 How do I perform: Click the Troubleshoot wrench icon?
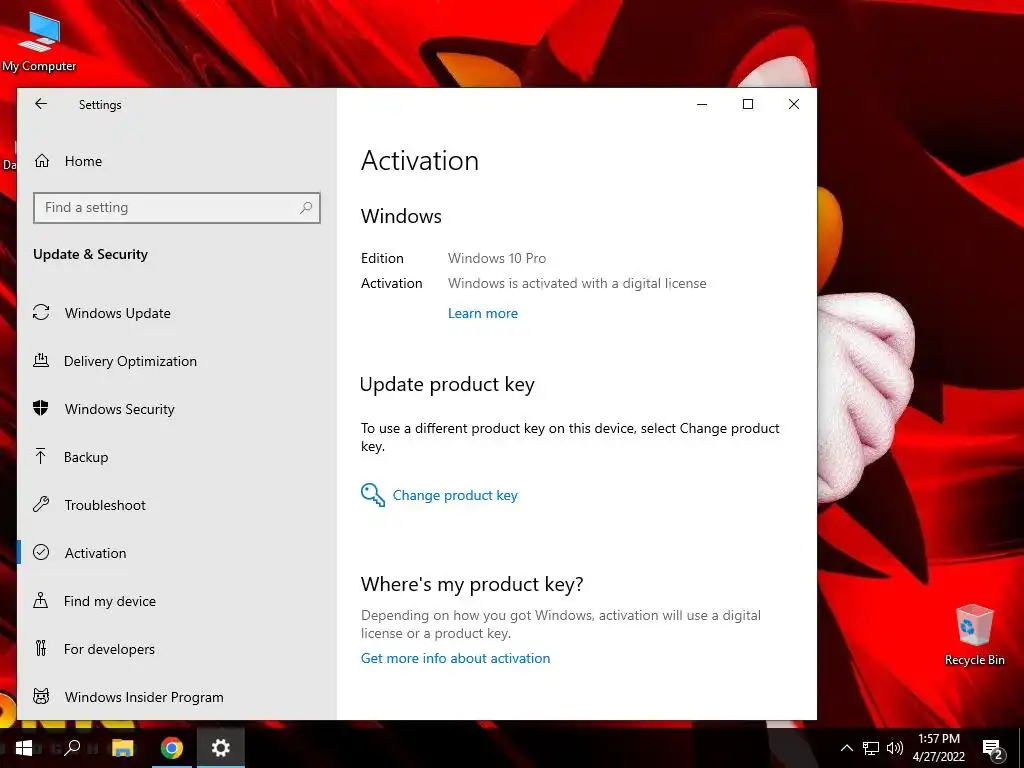tap(41, 504)
